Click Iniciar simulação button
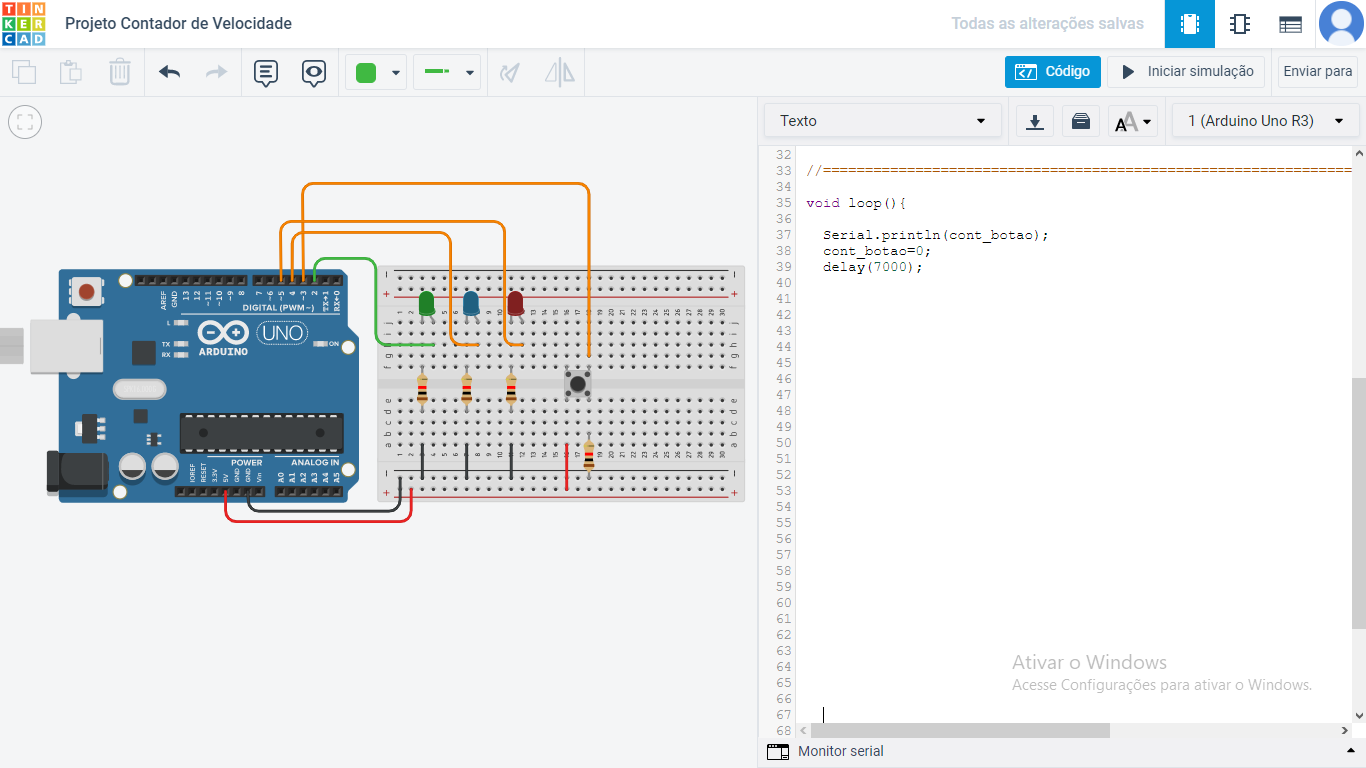 click(1186, 72)
